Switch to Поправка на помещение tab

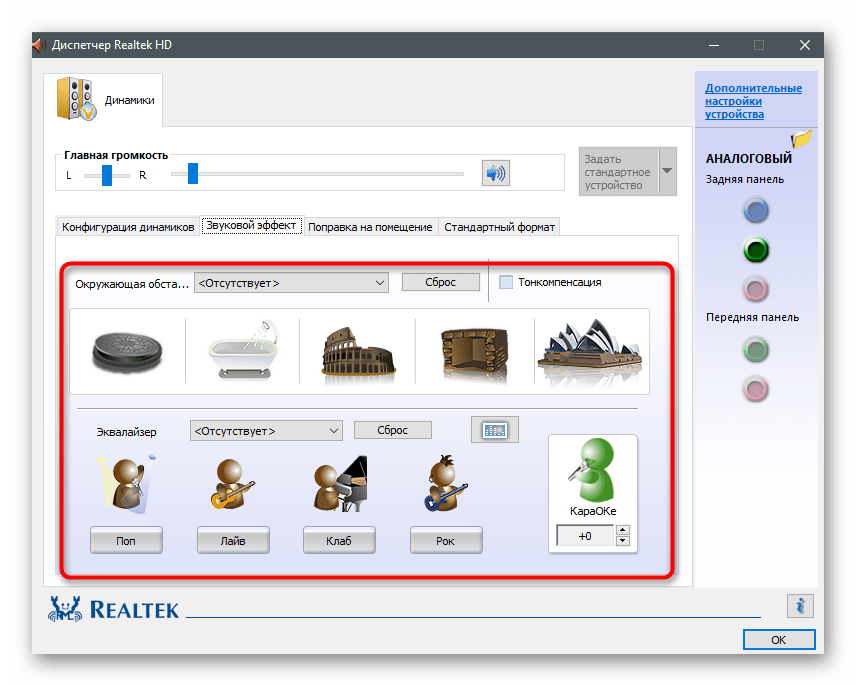coord(370,227)
